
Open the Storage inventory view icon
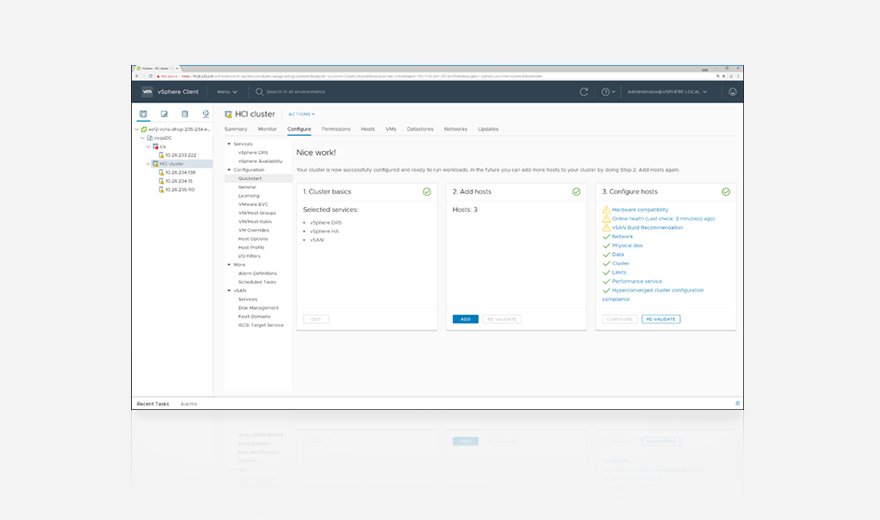(185, 114)
